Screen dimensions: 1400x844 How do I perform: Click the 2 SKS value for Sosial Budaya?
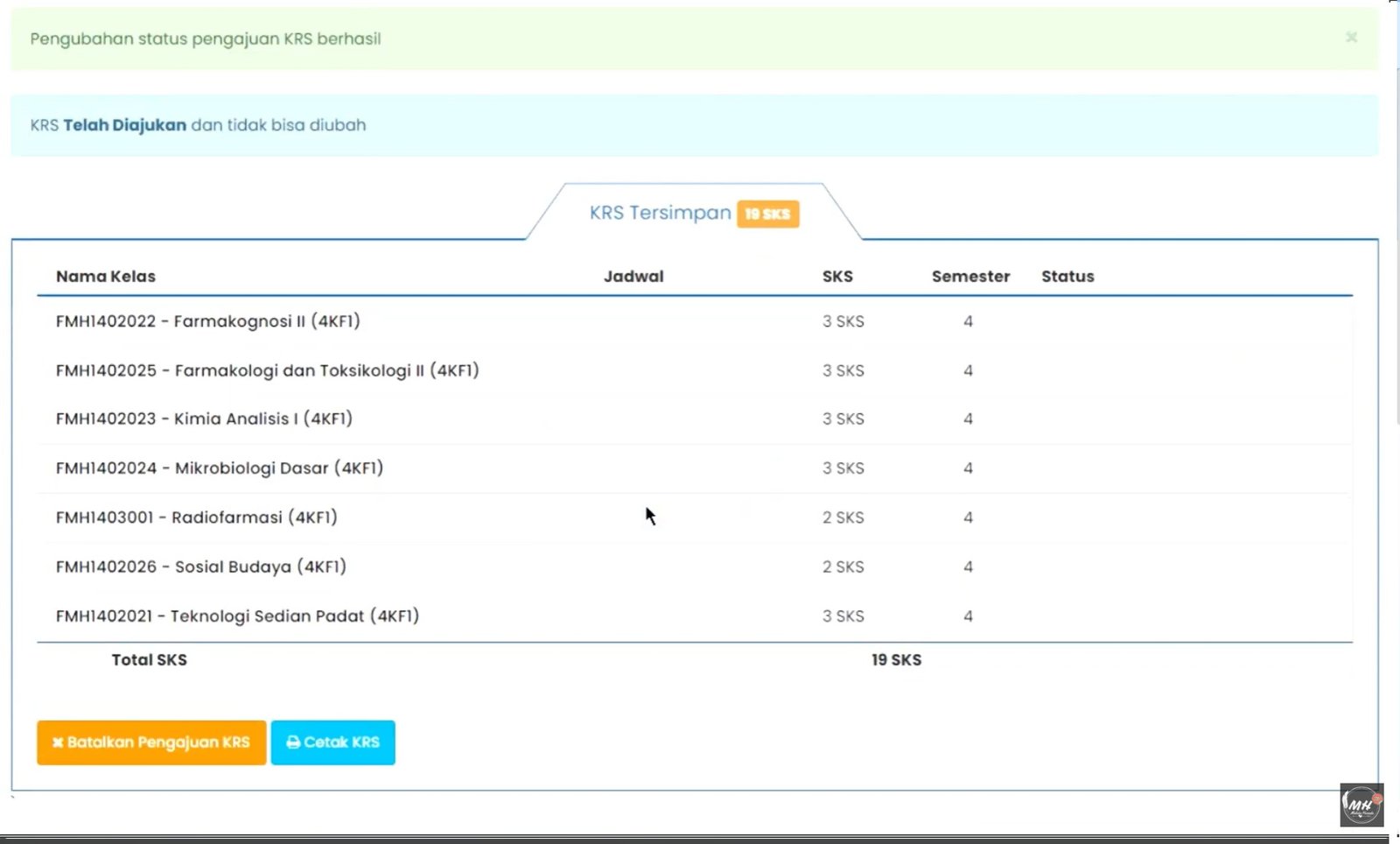point(843,566)
